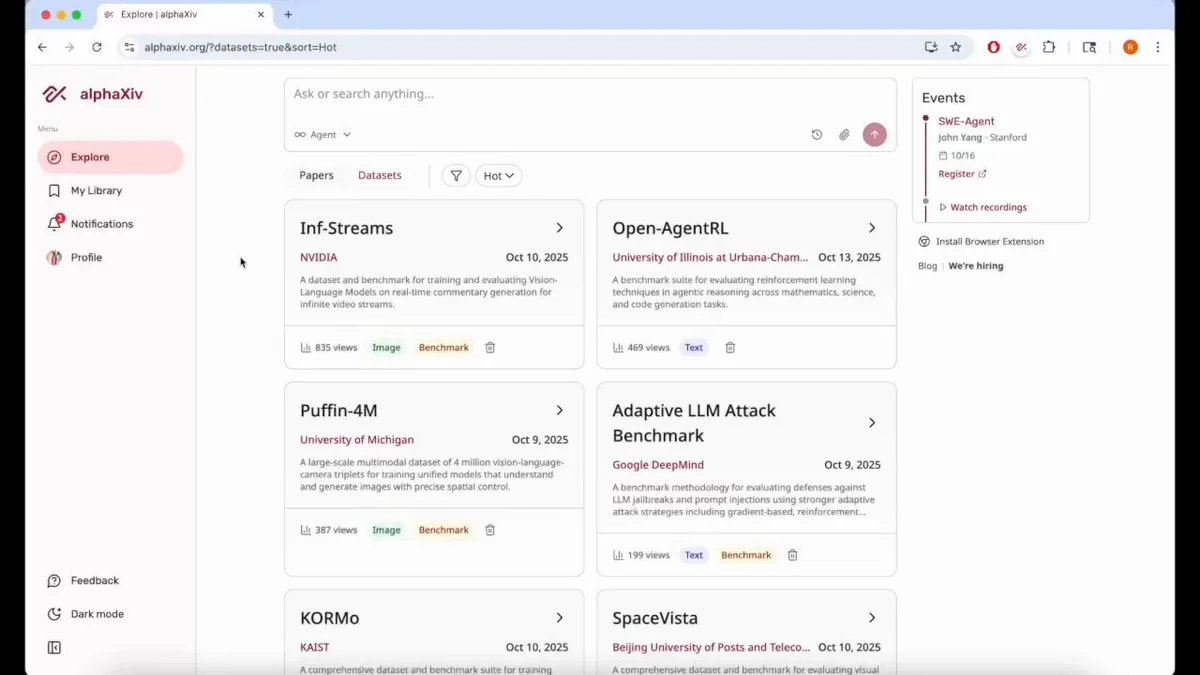Open the Hot sorting dropdown
The height and width of the screenshot is (675, 1200).
point(498,175)
